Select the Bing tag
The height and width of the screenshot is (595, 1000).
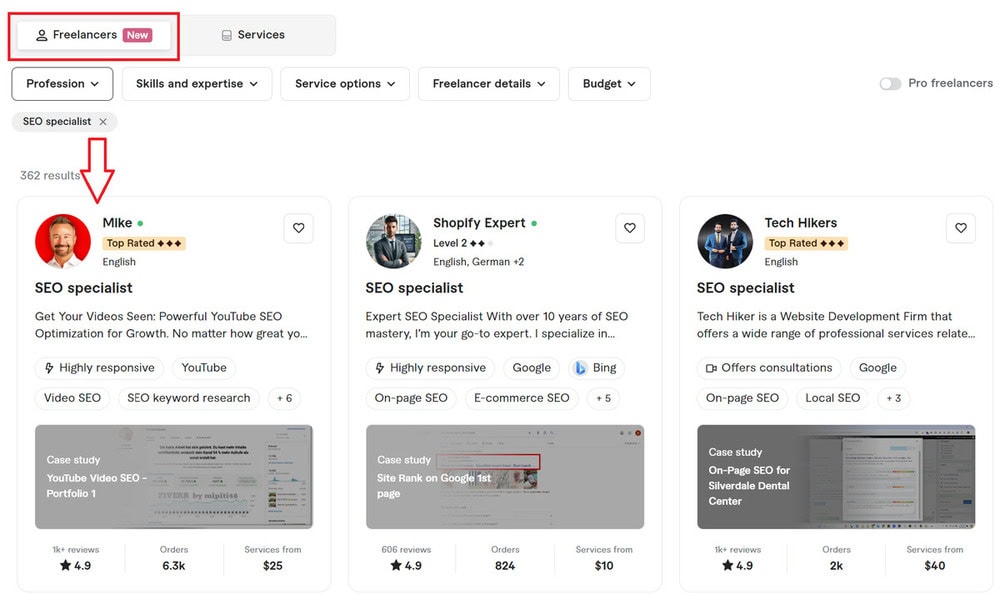tap(597, 368)
